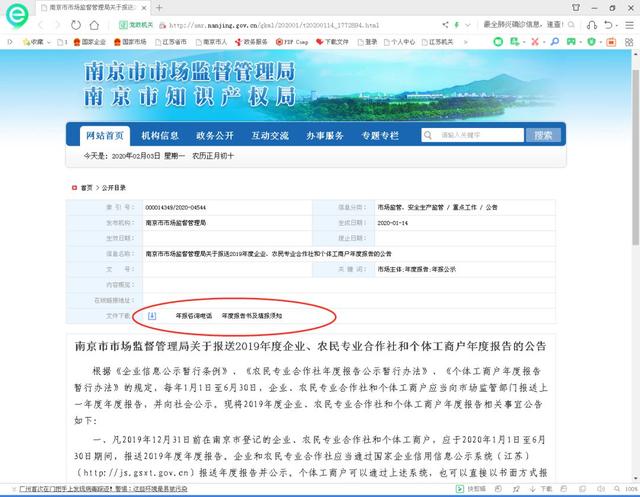
Task: Click the magnifier in browser search box
Action: 571,25
